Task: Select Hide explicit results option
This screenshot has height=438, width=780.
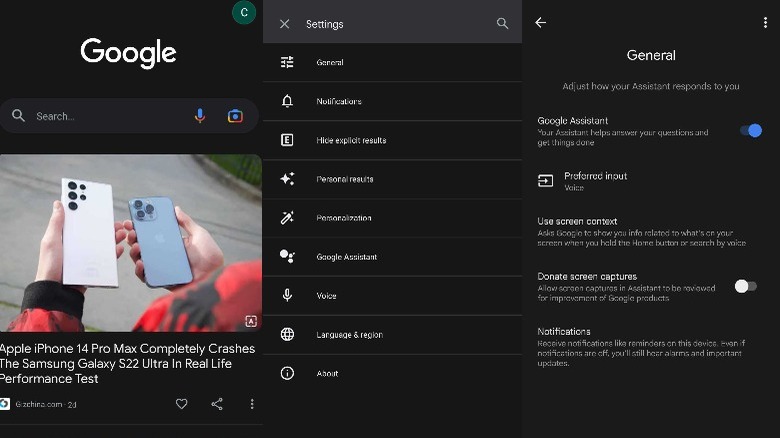Action: tap(350, 141)
